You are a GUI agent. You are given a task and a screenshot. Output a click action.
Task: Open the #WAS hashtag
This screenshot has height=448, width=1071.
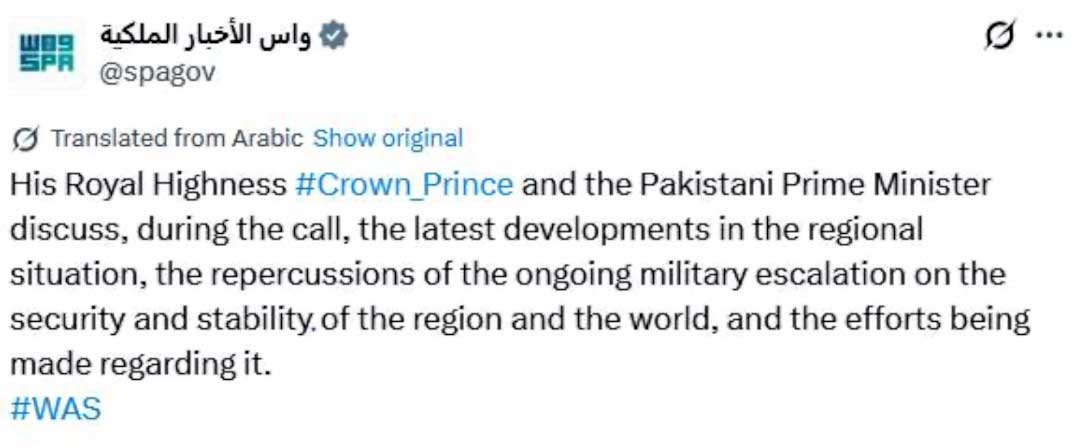tap(56, 409)
